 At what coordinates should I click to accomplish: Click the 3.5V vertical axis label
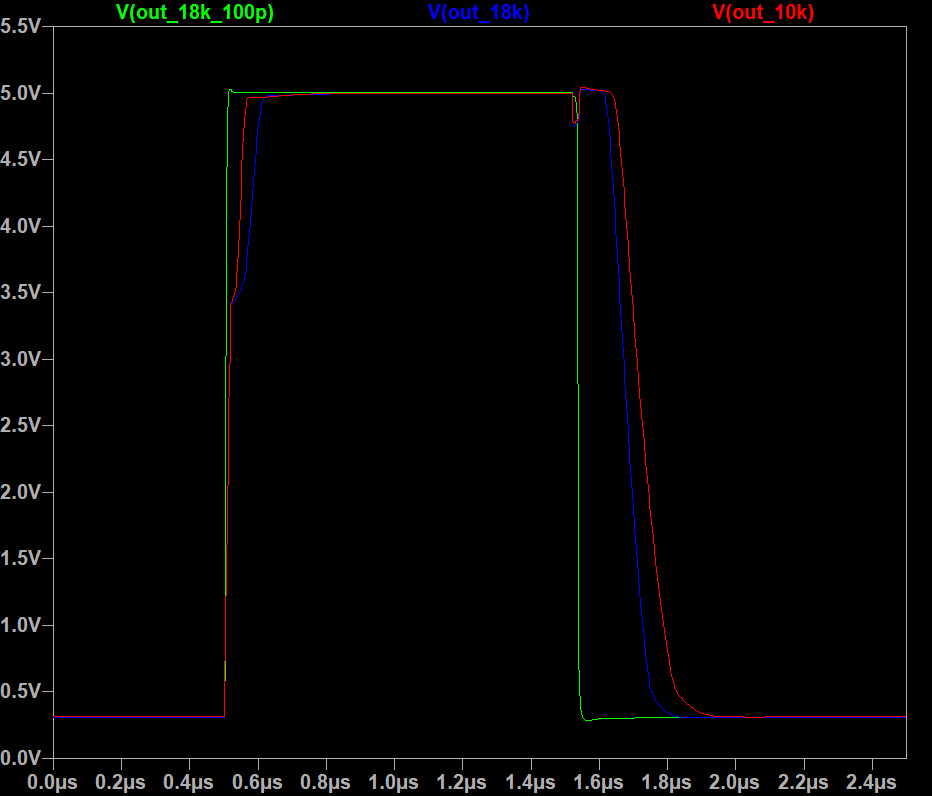click(21, 292)
